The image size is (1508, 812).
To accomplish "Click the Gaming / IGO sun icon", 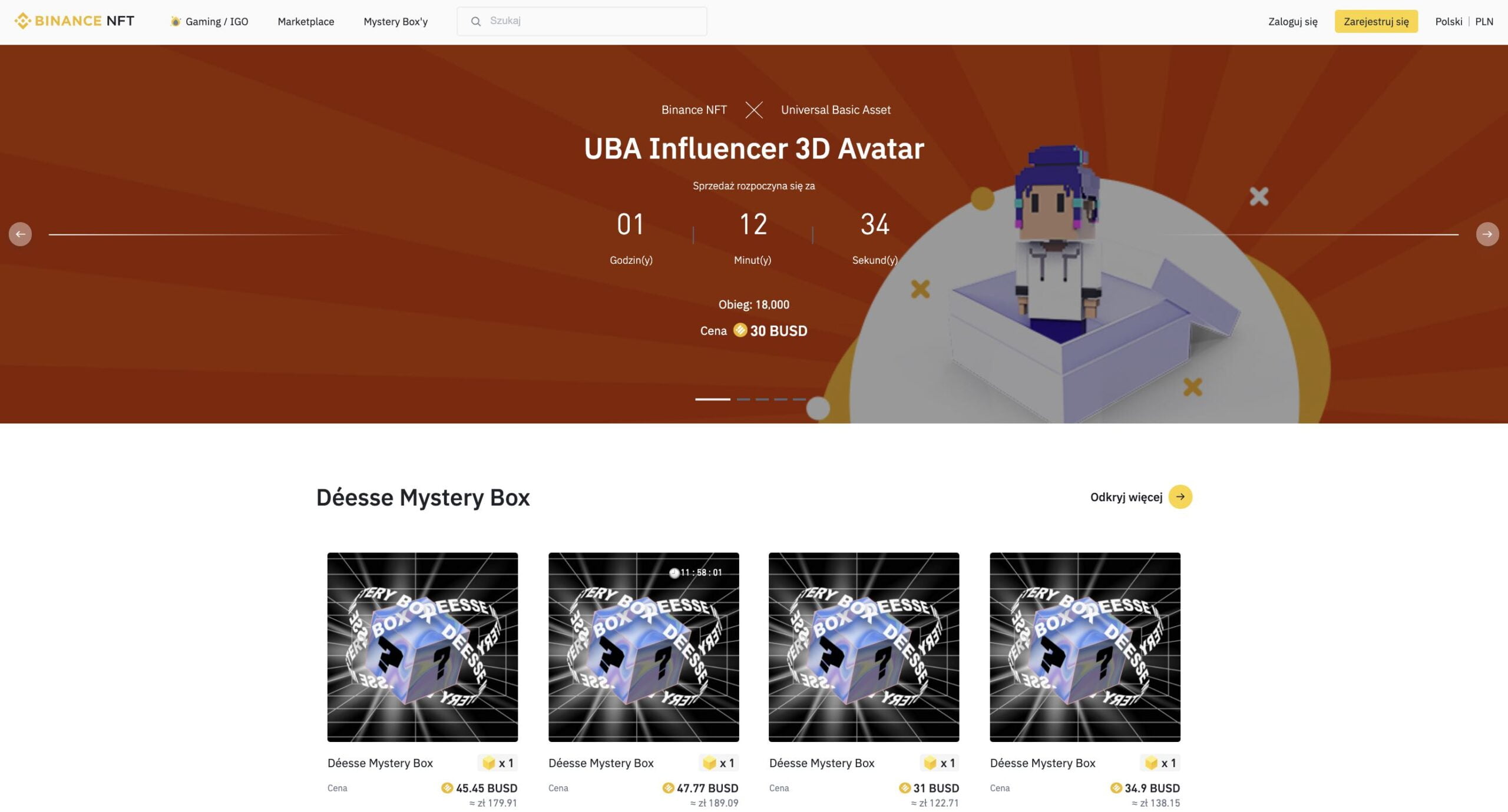I will click(175, 22).
